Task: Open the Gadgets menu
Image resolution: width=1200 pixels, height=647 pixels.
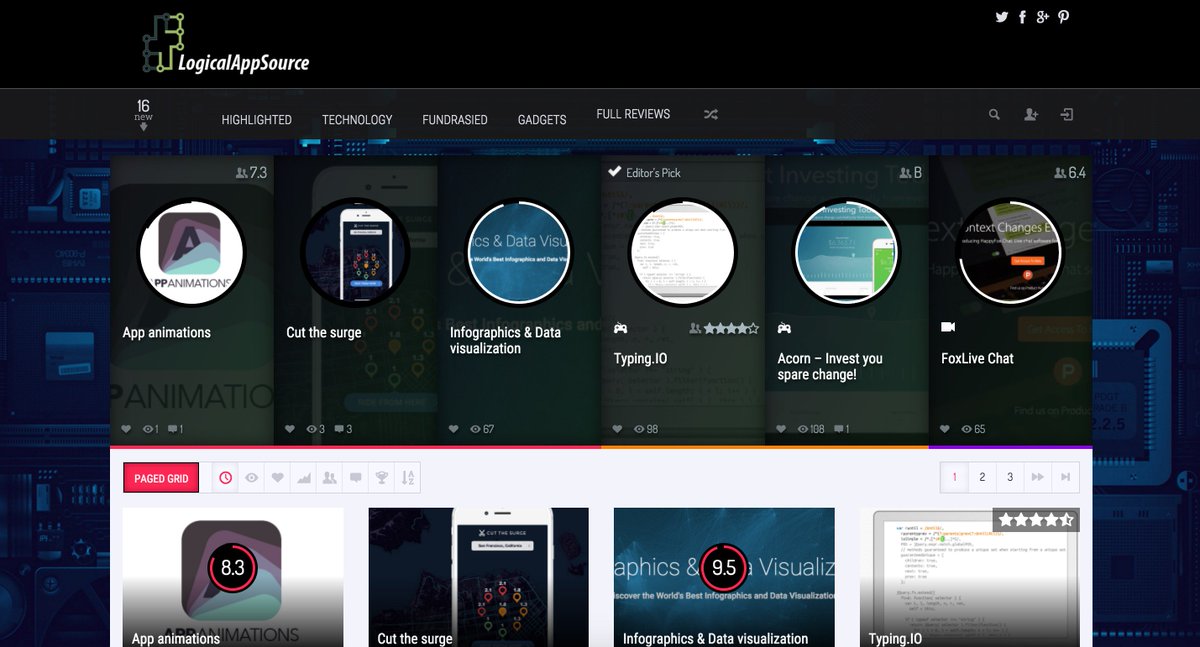Action: click(542, 119)
